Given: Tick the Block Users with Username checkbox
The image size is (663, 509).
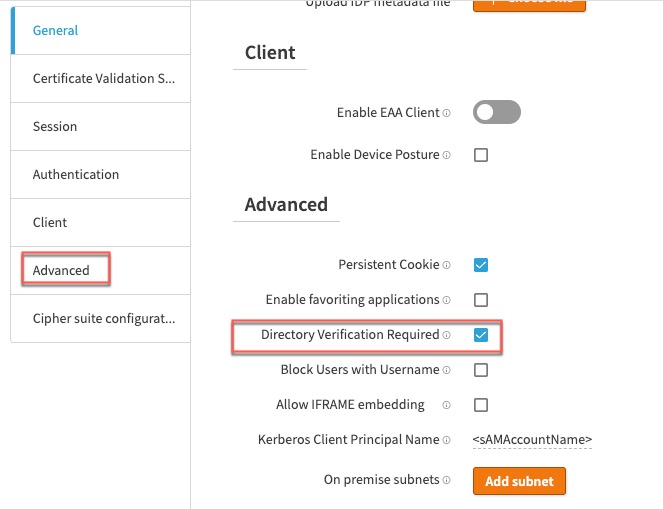Looking at the screenshot, I should pos(481,370).
